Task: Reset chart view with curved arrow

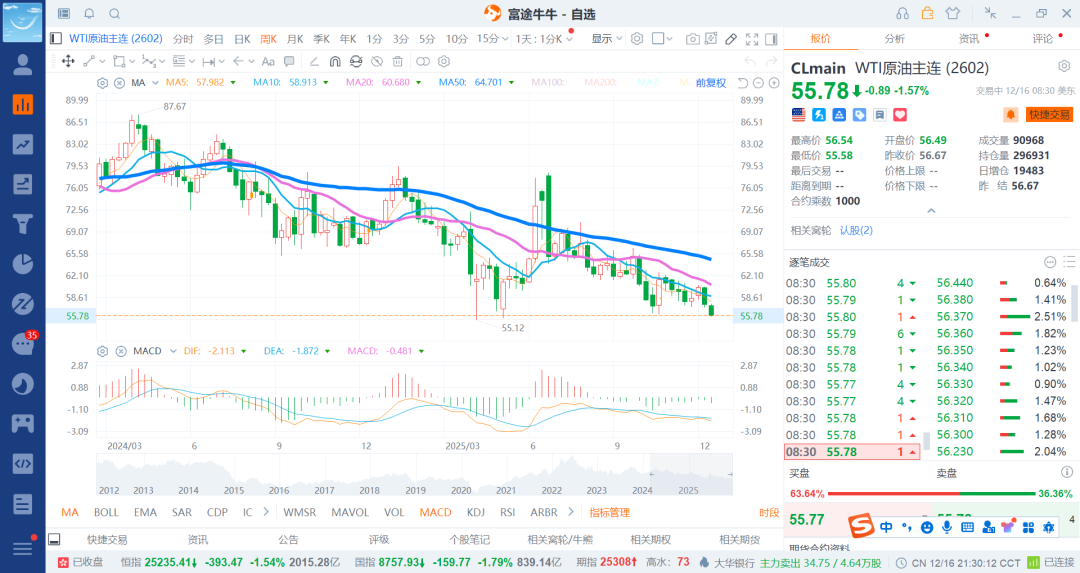Action: point(742,83)
